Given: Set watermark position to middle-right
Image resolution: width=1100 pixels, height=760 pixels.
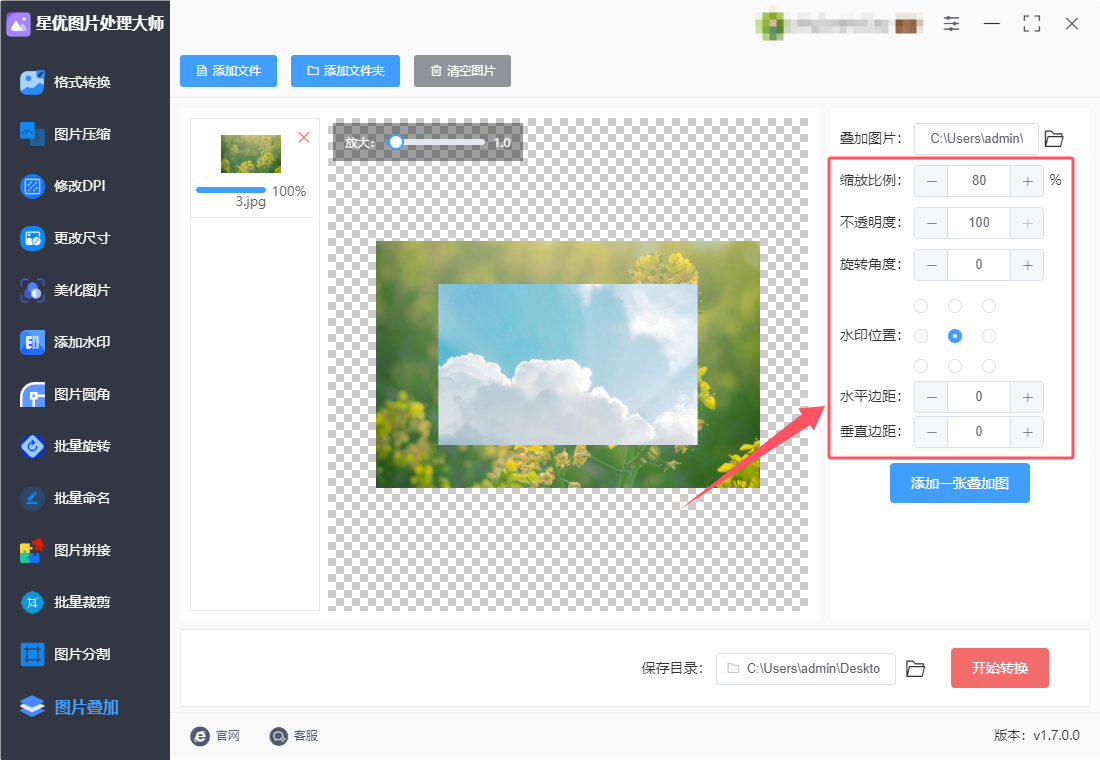Looking at the screenshot, I should click(988, 336).
